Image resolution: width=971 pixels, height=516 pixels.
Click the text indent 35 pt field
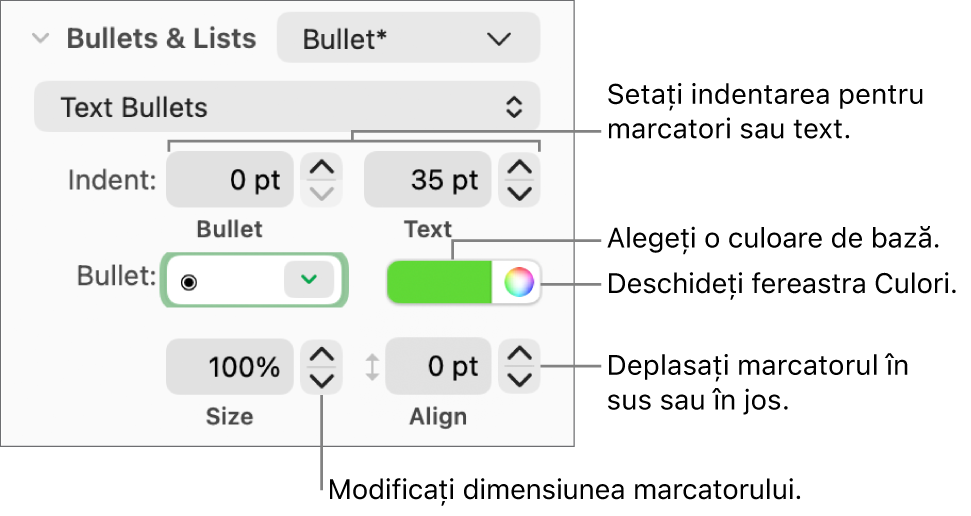[x=428, y=180]
